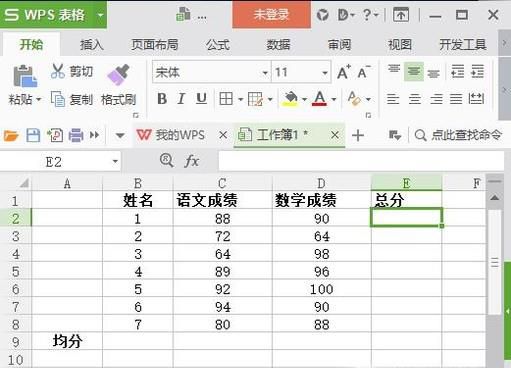Viewport: 511px width, 368px height.
Task: Click the magnifier zoom icon beside fx
Action: click(x=166, y=161)
